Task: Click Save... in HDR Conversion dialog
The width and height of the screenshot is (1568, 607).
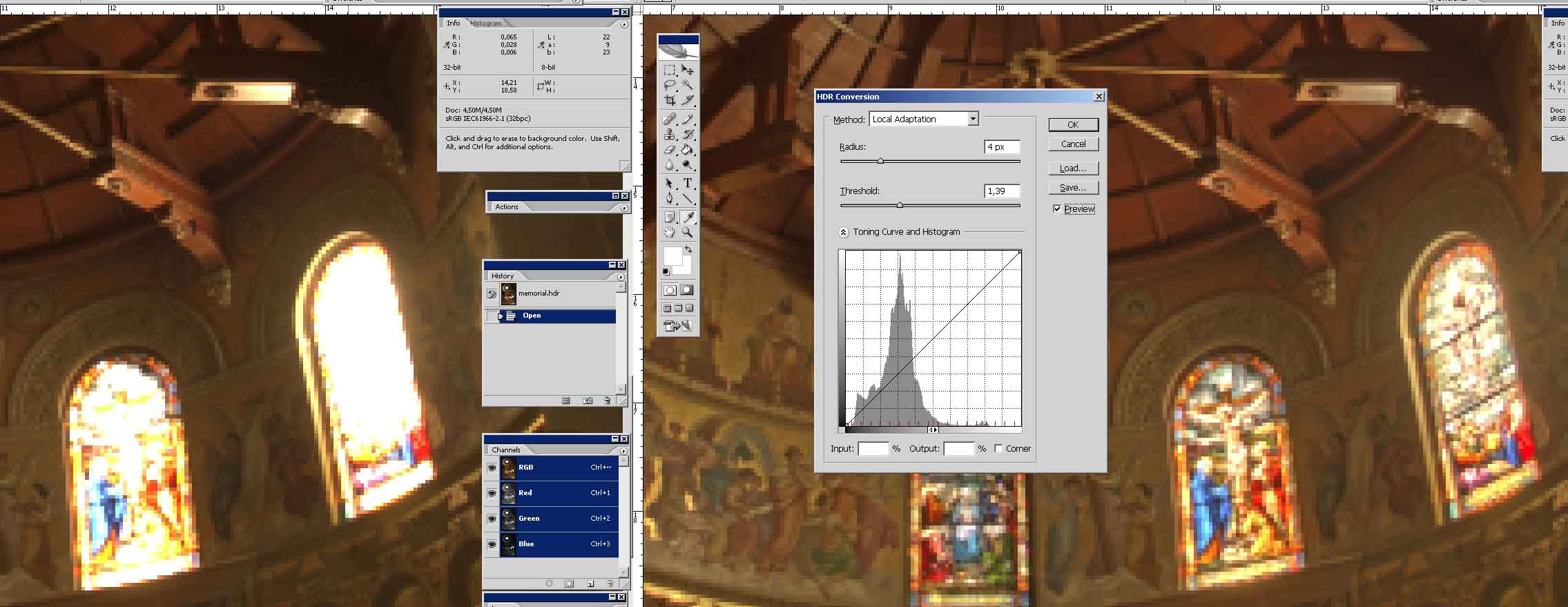Action: 1073,188
